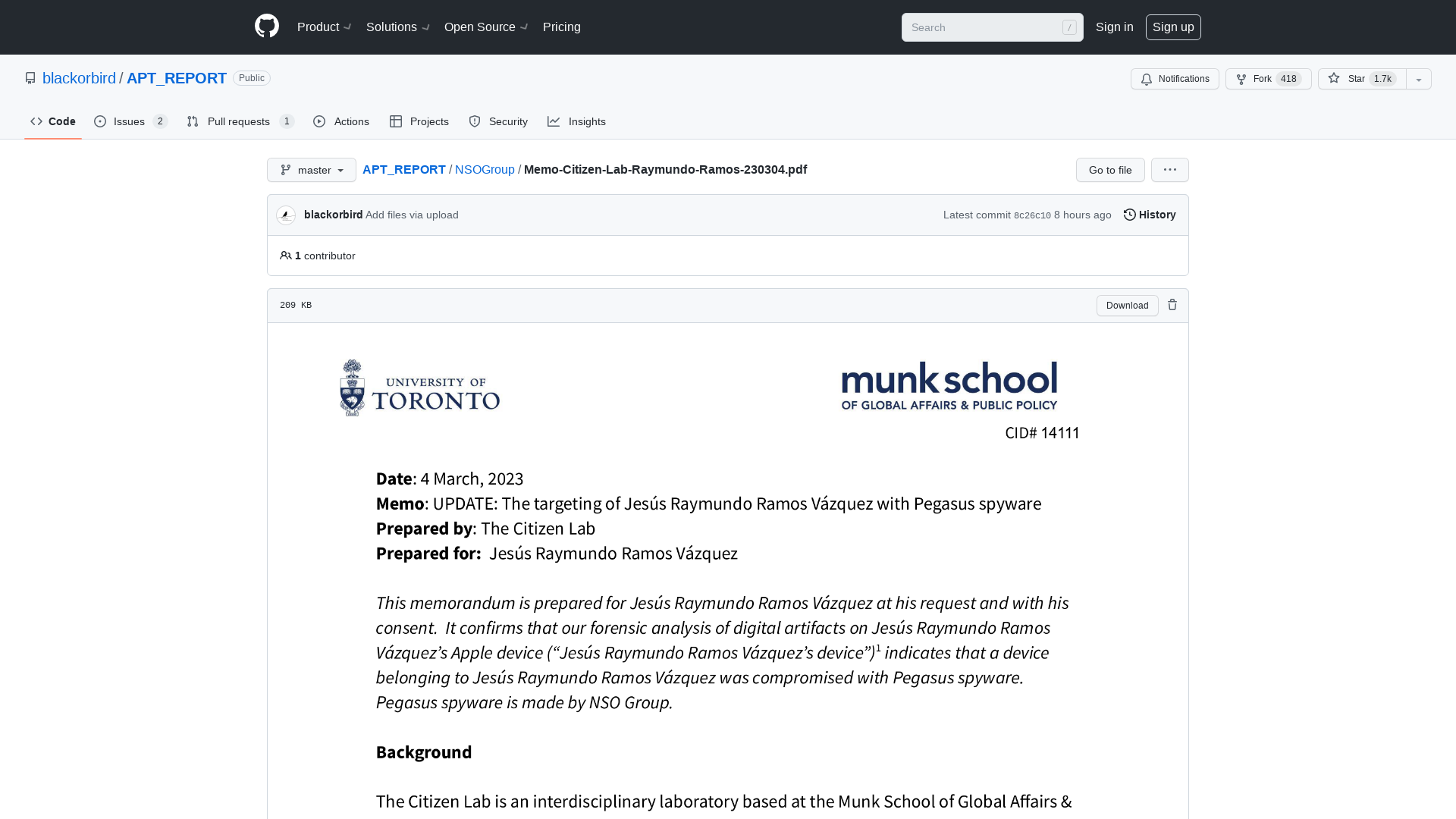Expand the Open Source menu
The image size is (1456, 819).
point(486,27)
